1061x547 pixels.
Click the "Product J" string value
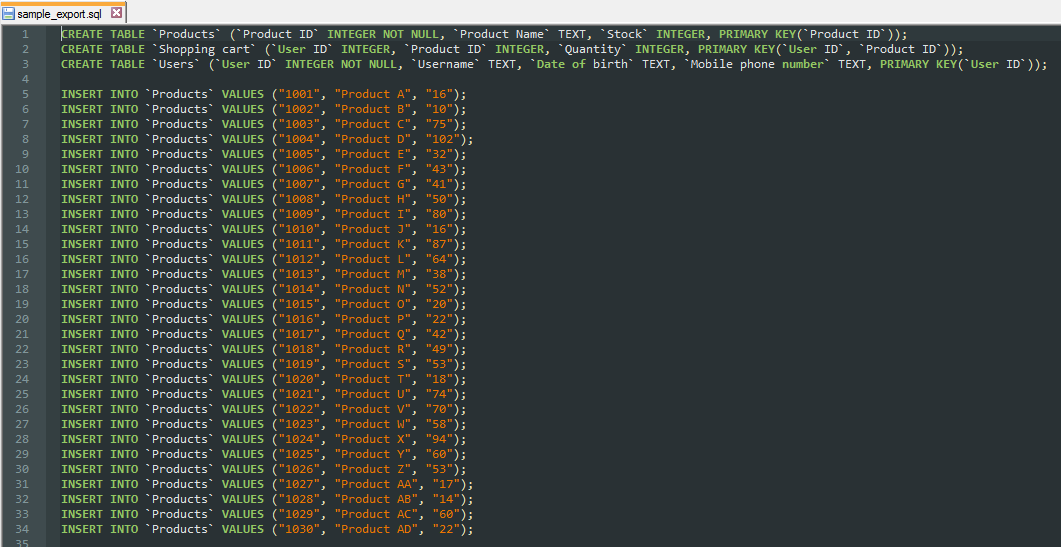tap(373, 229)
